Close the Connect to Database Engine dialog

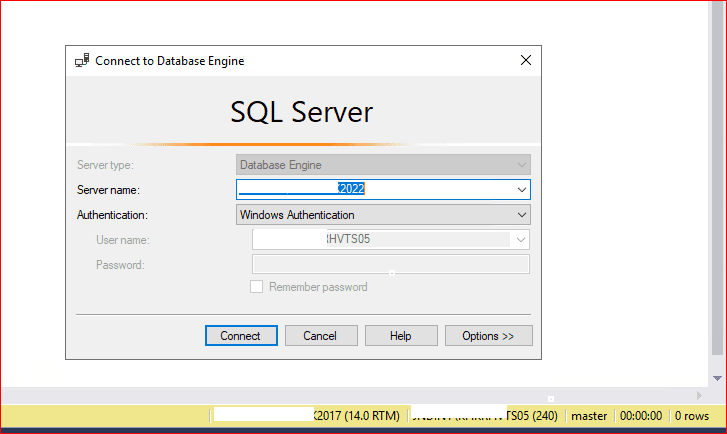point(525,61)
